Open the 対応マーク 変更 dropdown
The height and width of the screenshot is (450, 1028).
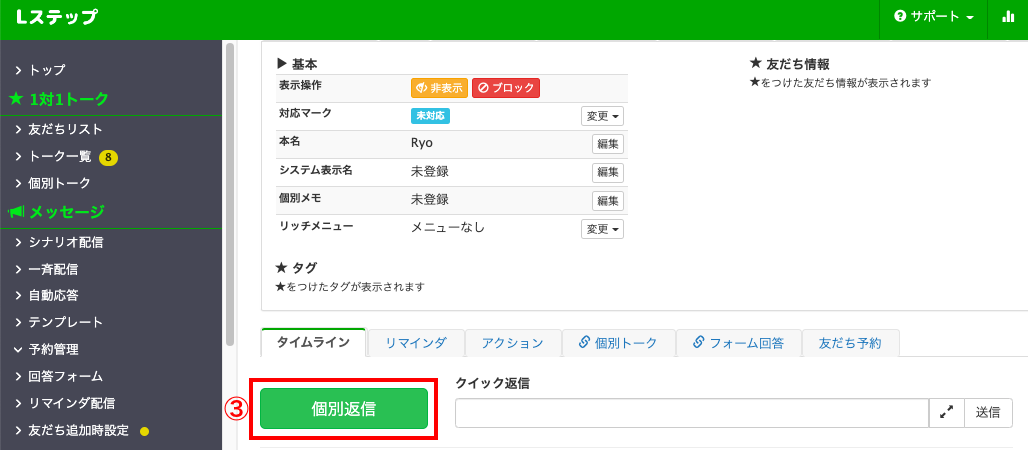tap(602, 116)
